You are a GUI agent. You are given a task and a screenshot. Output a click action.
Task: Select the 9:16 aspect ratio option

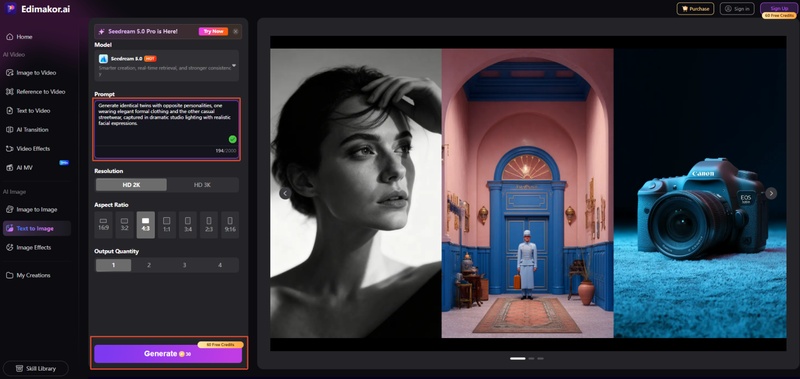[x=230, y=225]
